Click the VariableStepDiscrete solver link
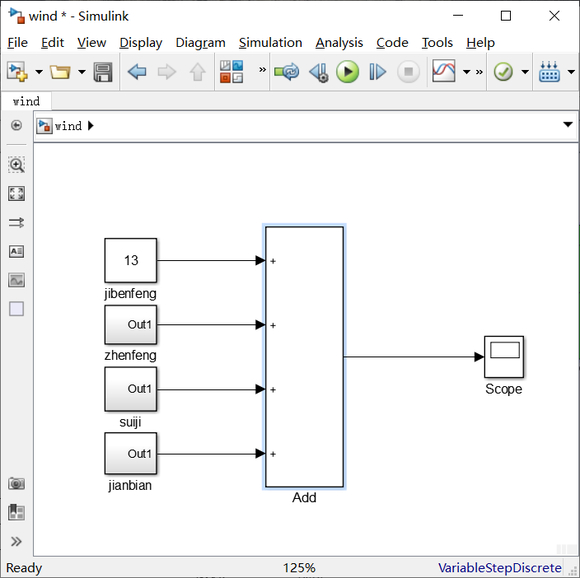The width and height of the screenshot is (580, 578). (x=500, y=568)
